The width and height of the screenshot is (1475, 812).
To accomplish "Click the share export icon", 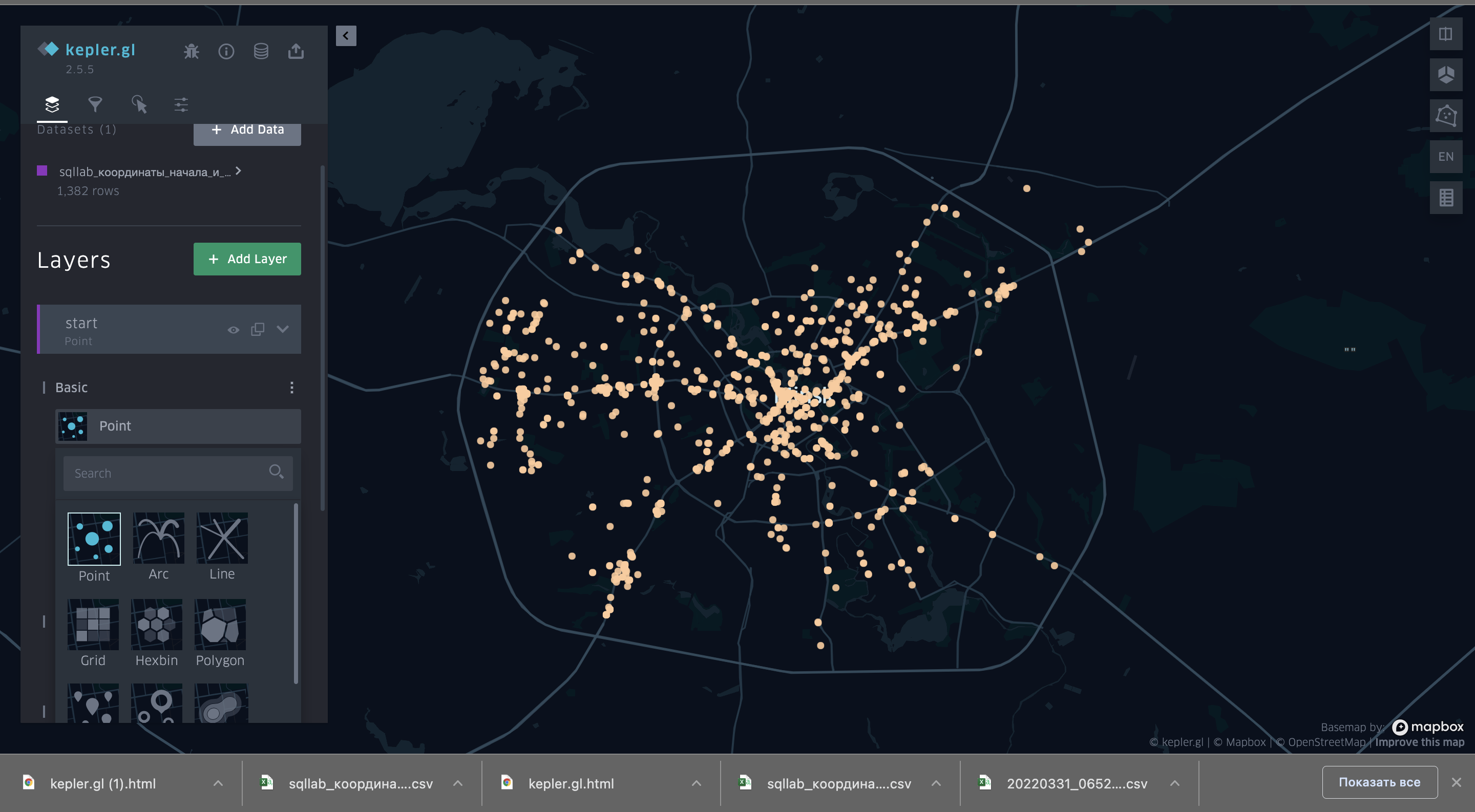I will [x=296, y=52].
